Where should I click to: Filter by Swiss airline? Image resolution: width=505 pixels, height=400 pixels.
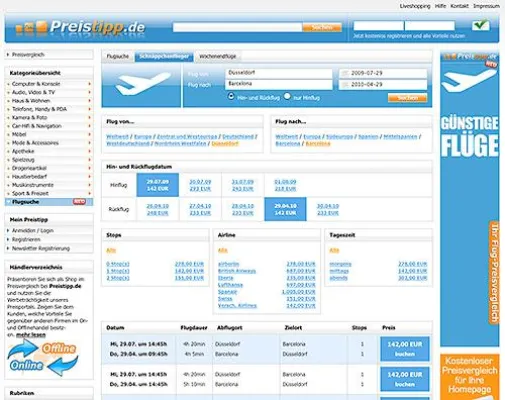tap(225, 299)
